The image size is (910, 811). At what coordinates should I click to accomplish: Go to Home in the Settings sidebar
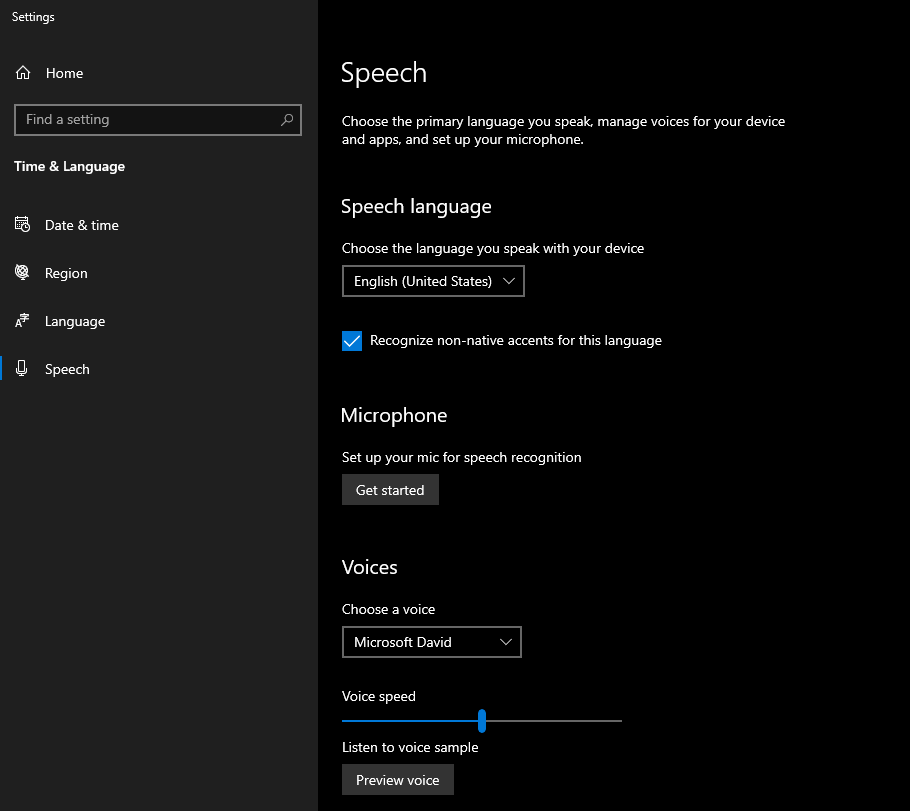click(64, 73)
